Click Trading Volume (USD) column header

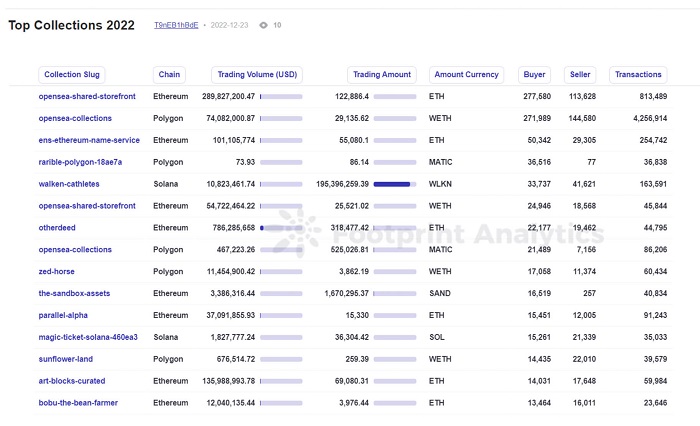(257, 75)
